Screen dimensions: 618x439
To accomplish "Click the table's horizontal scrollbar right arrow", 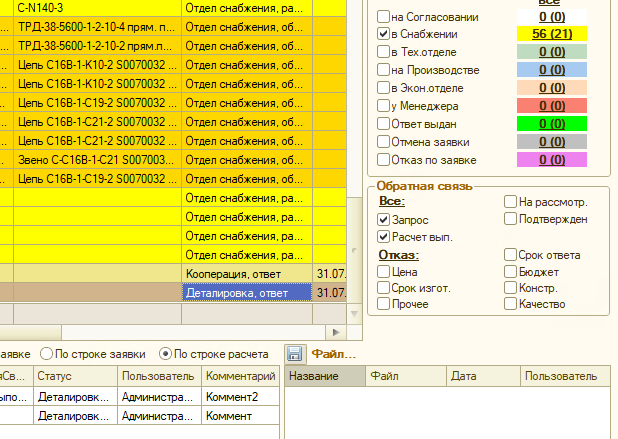I will pos(336,332).
